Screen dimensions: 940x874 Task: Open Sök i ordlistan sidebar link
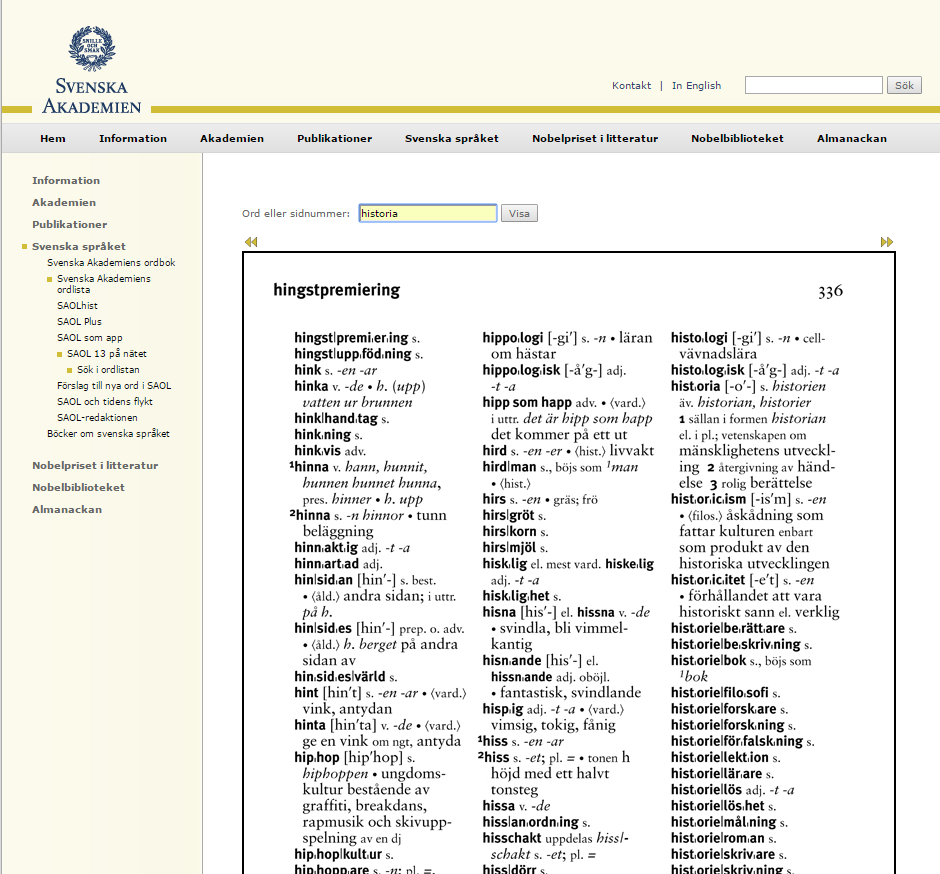[109, 370]
